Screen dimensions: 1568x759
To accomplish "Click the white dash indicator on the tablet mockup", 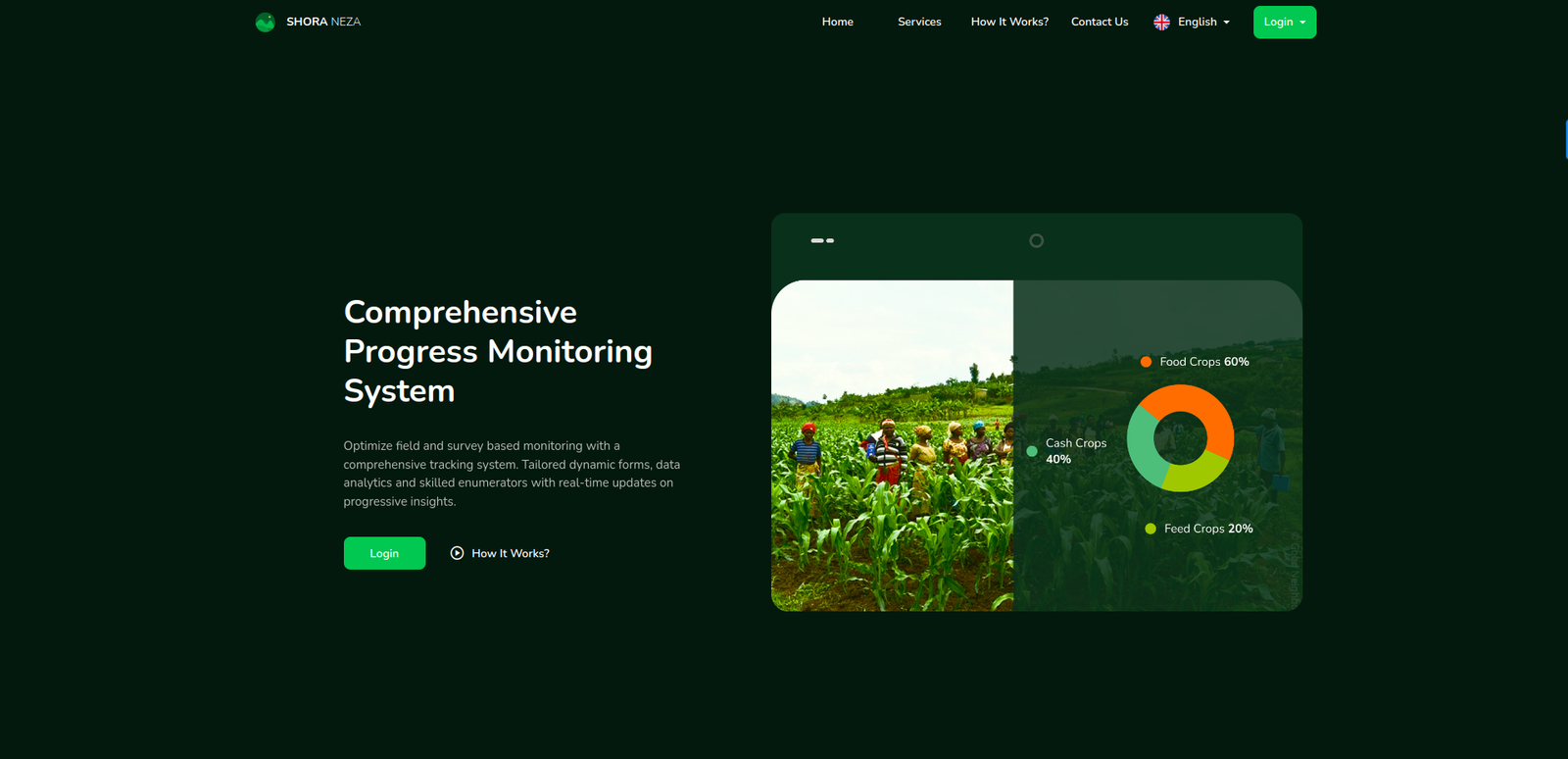I will tap(821, 240).
